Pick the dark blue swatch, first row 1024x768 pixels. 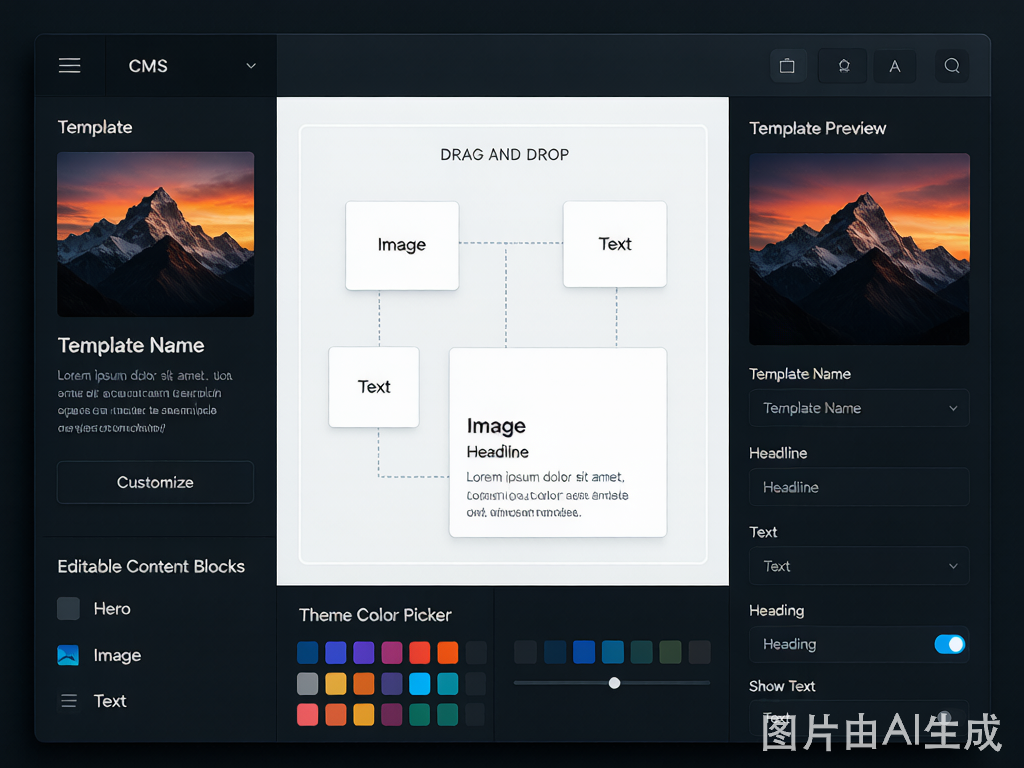tap(308, 652)
